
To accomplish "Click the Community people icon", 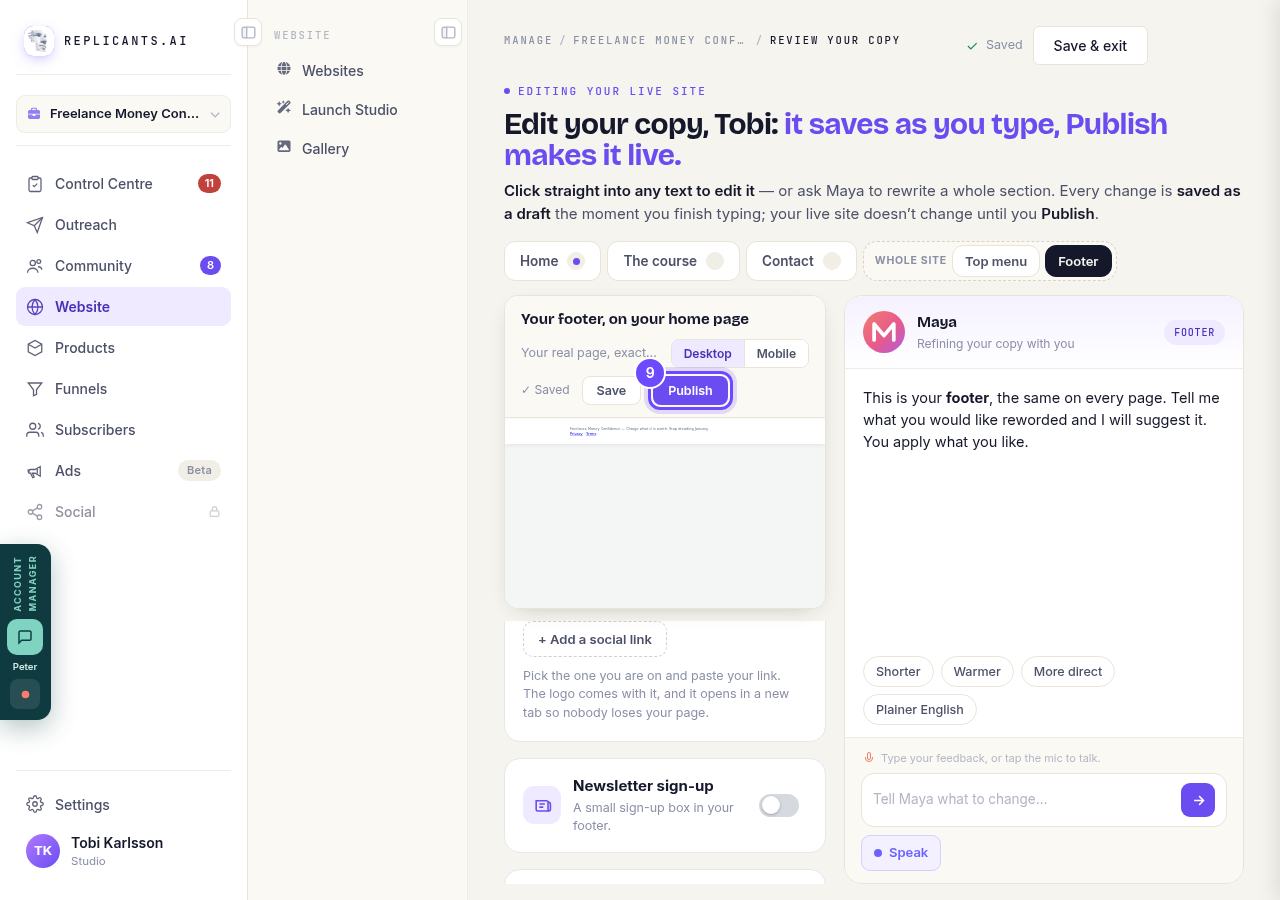I will [35, 266].
